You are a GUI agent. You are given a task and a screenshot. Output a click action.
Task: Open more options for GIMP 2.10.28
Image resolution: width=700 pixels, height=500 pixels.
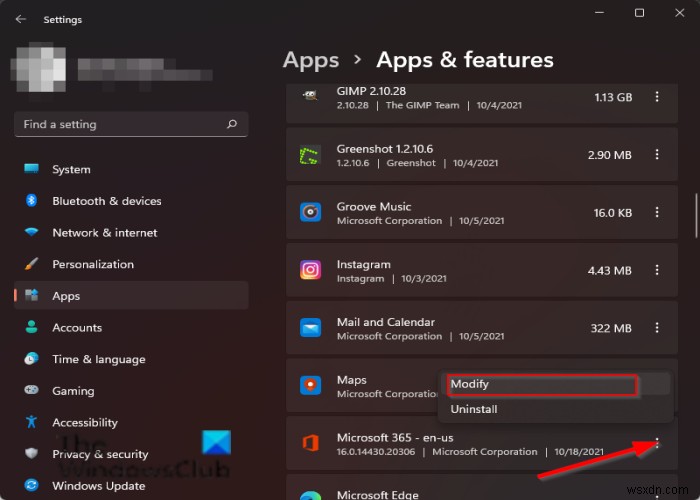(x=657, y=97)
